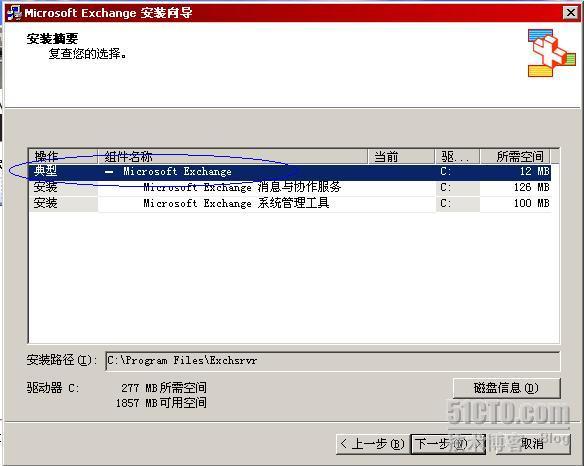Click the 安装路径 input field

pos(333,361)
